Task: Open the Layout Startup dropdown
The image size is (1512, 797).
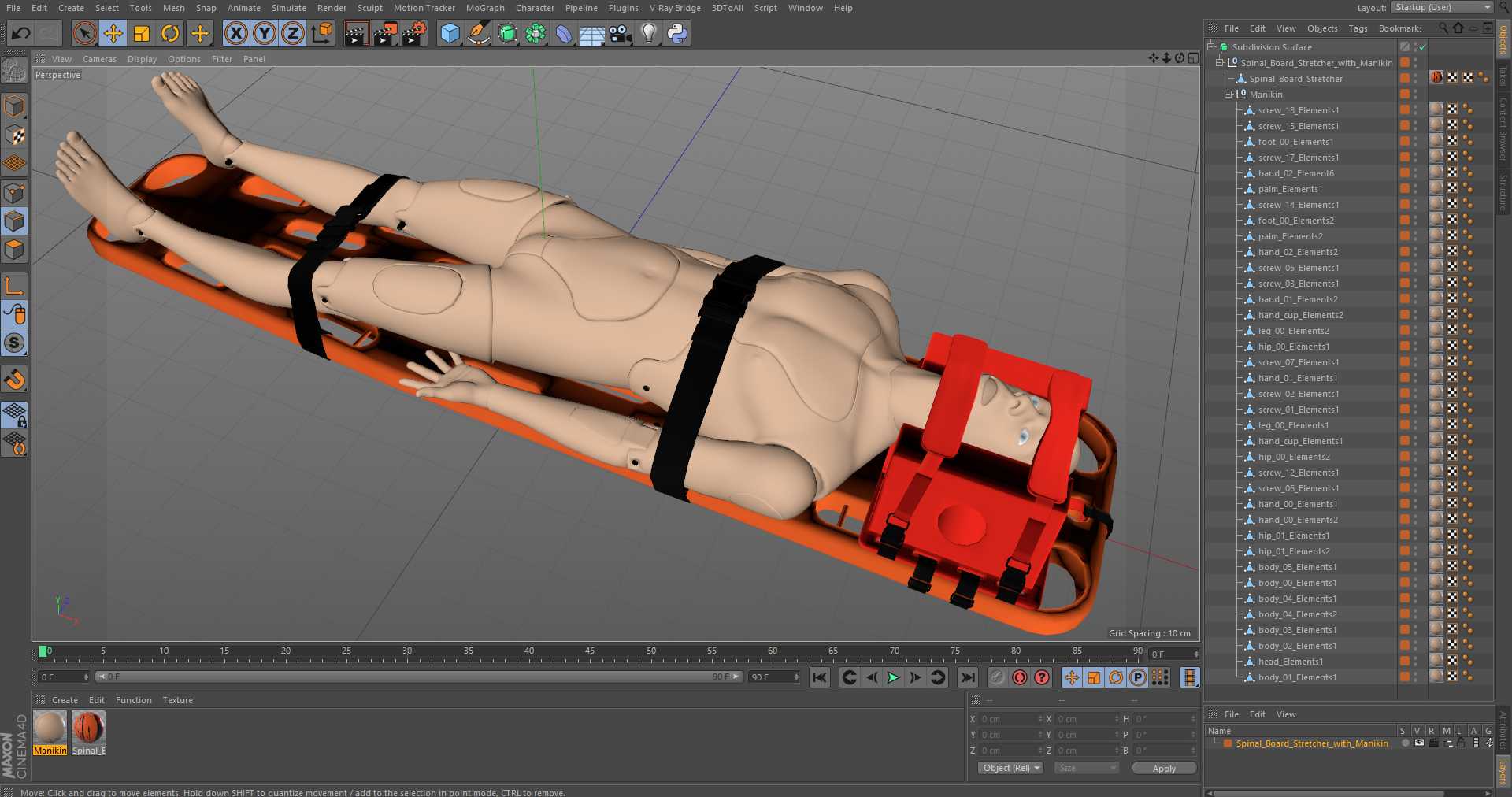Action: click(x=1442, y=7)
